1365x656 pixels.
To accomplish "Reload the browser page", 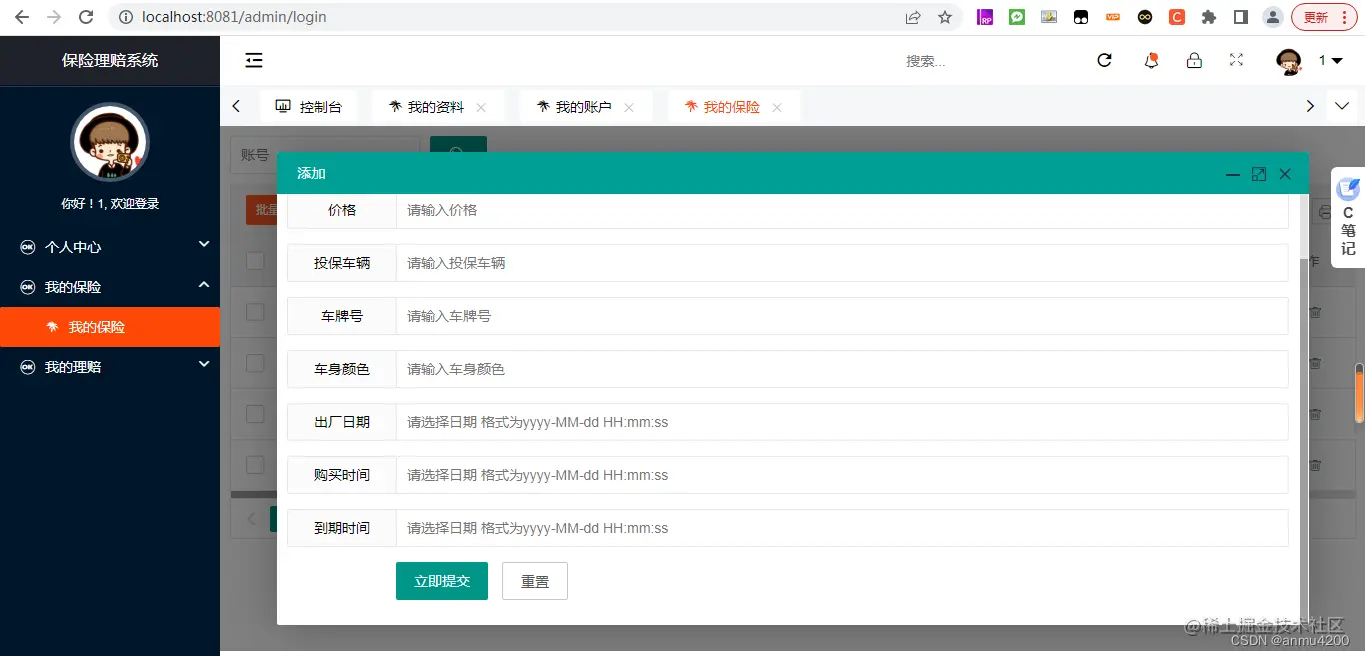I will (x=87, y=17).
